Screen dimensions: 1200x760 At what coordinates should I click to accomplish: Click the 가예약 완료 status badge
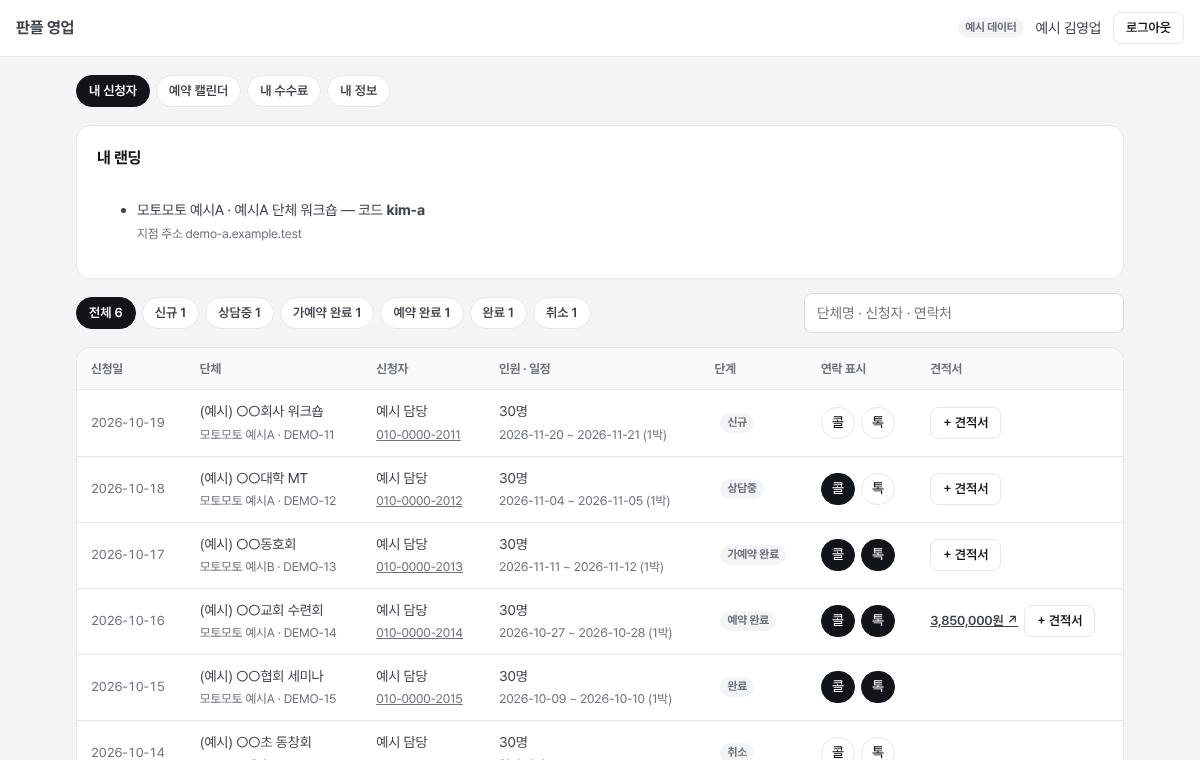[753, 555]
